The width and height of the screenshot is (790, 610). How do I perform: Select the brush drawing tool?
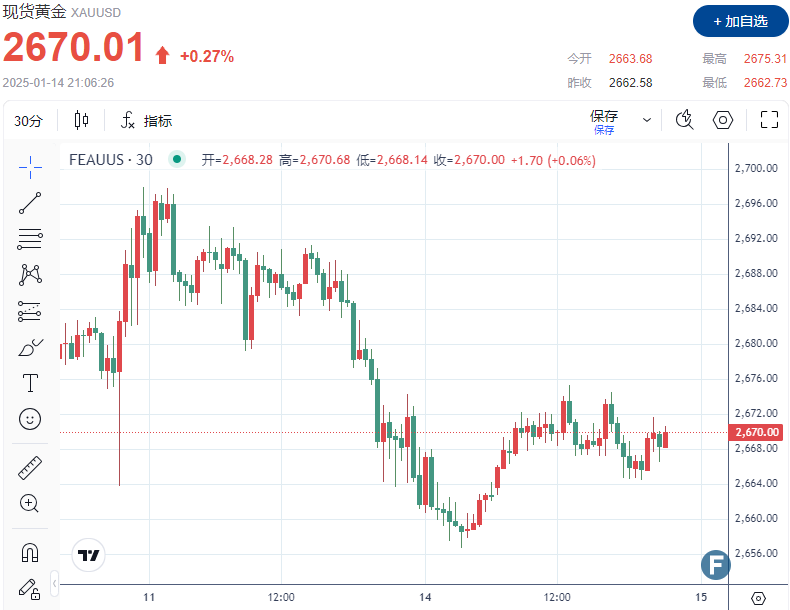30,347
